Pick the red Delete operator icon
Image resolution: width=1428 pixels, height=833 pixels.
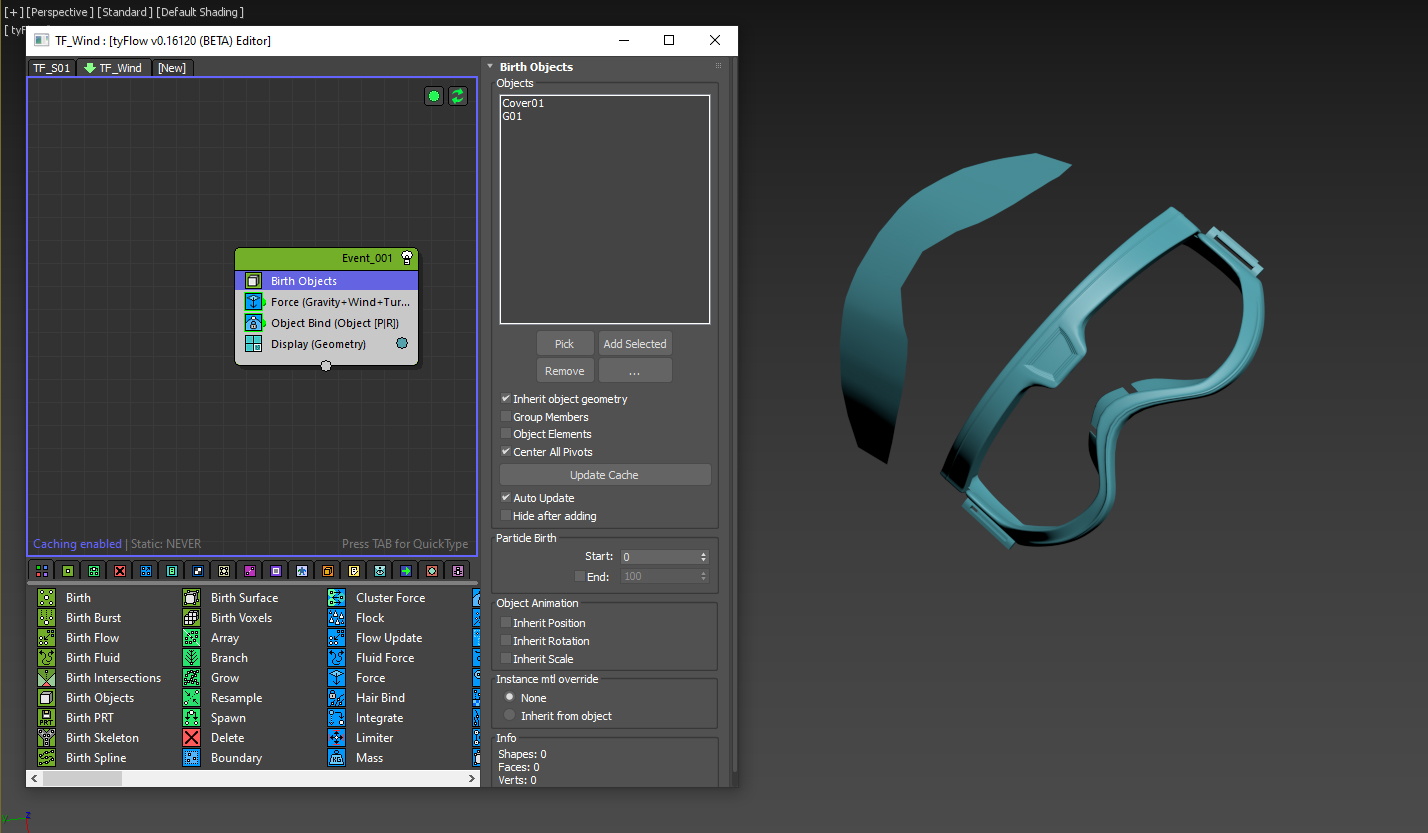(192, 737)
